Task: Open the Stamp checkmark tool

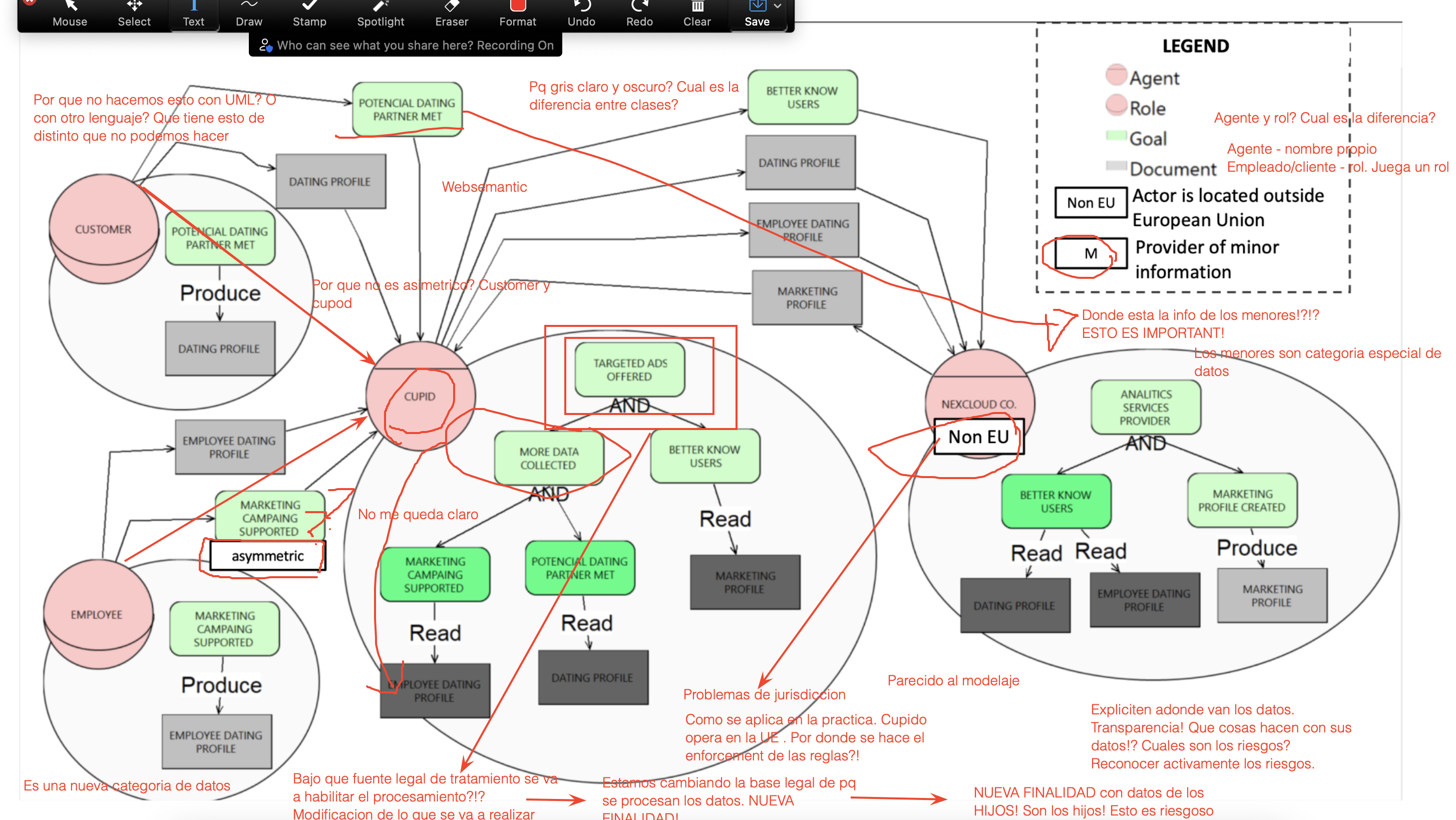Action: [309, 14]
